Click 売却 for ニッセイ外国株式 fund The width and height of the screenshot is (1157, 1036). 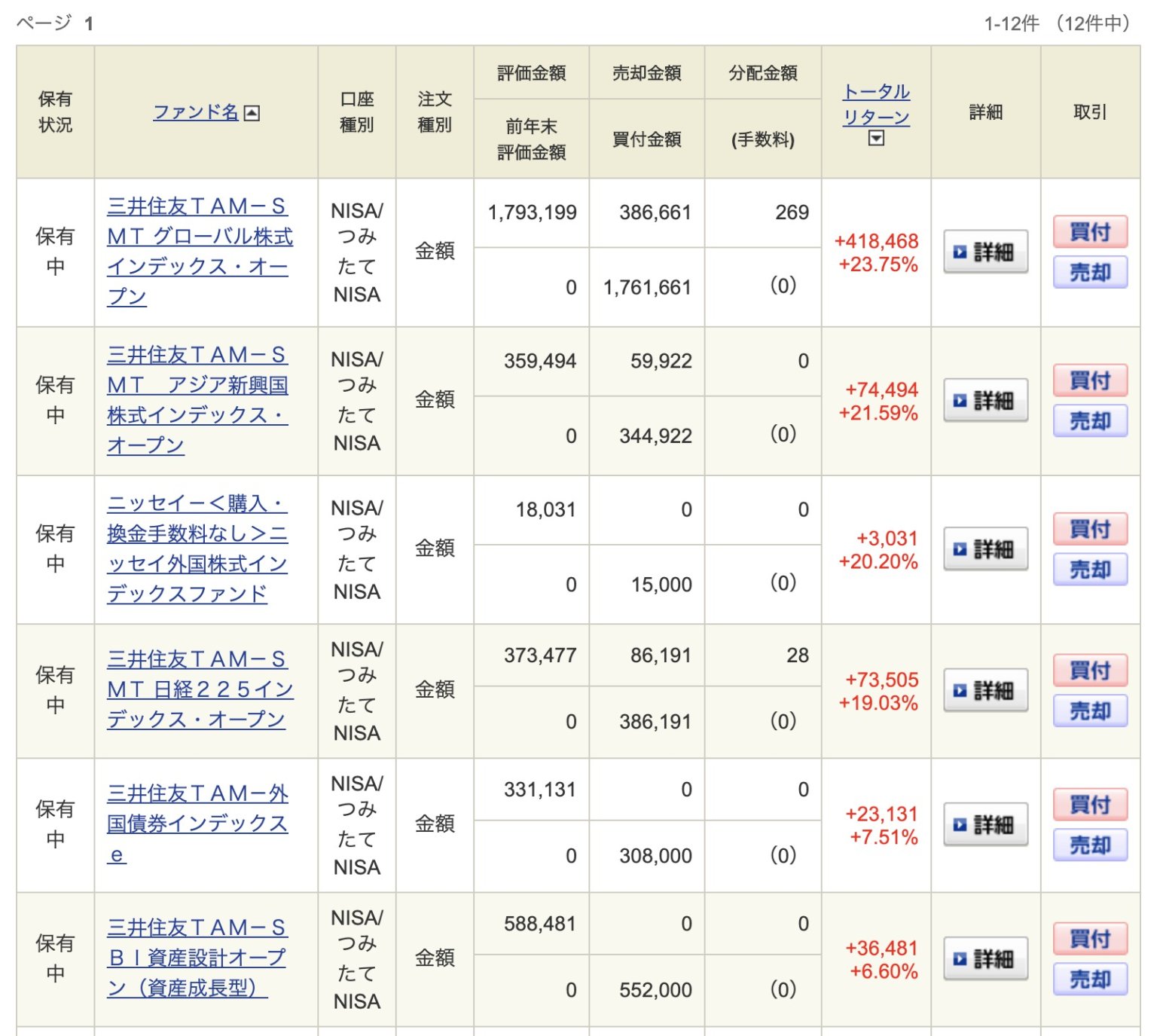click(x=1090, y=569)
